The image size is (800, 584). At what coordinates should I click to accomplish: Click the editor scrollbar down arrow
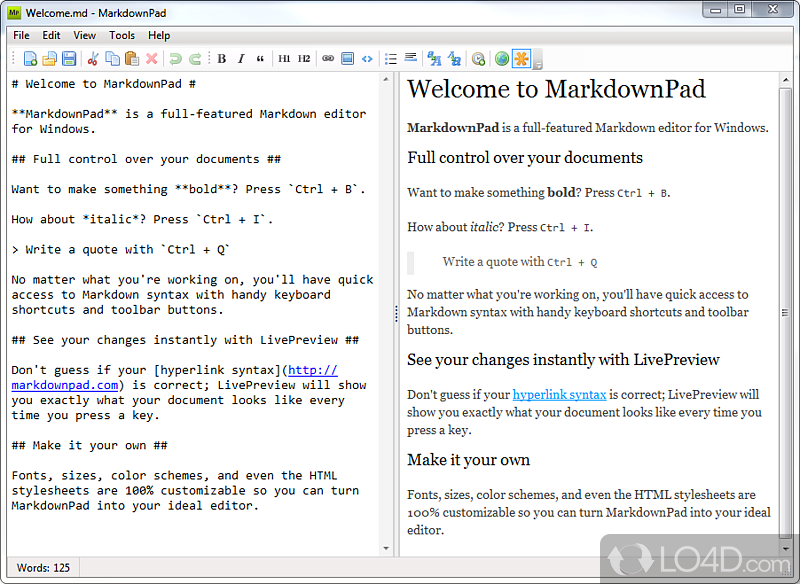387,548
